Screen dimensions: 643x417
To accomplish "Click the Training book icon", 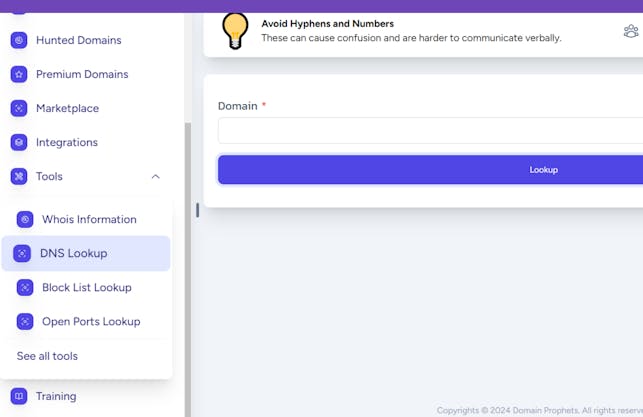I will [19, 396].
